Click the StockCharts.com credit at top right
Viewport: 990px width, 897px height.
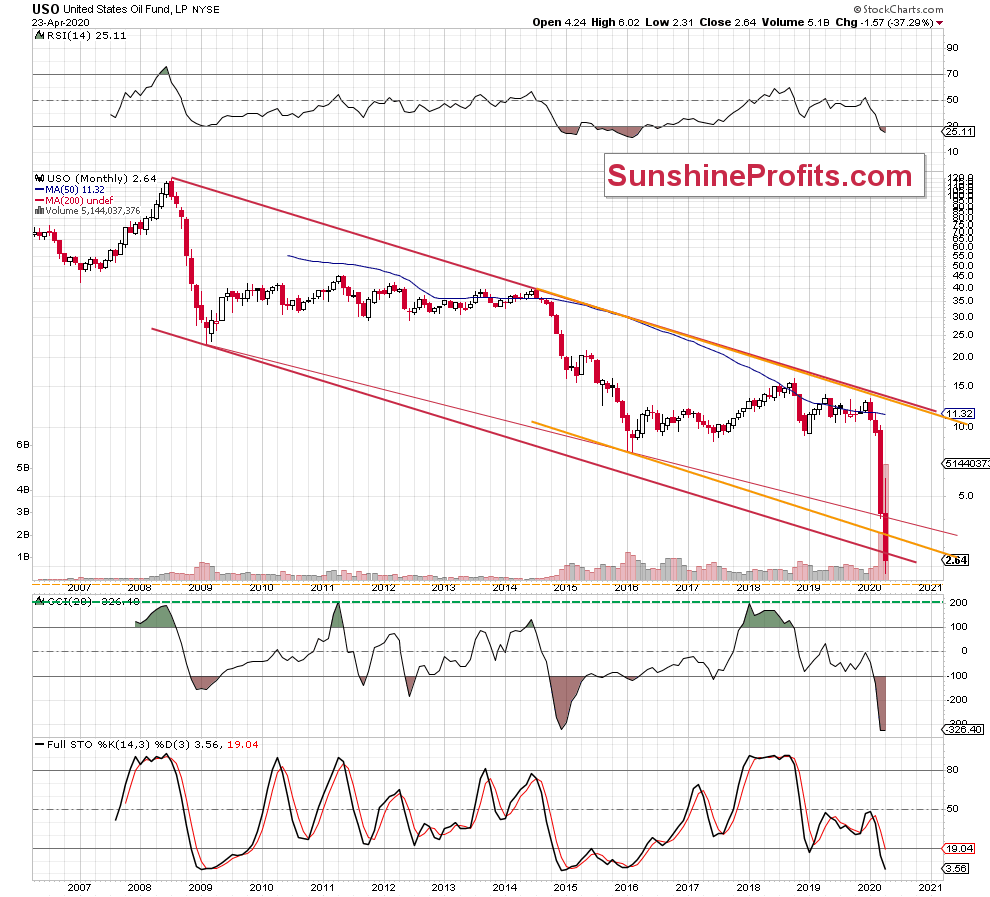tap(898, 9)
